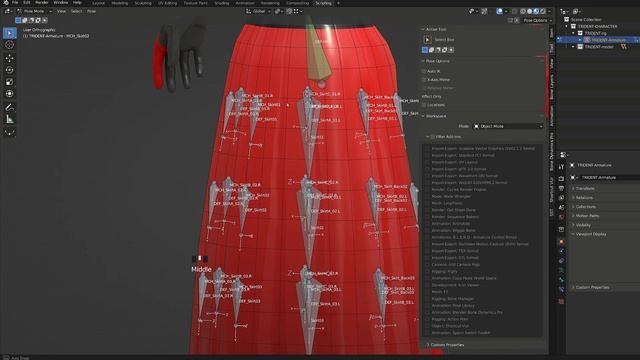Open the Object Mode workspace dropdown
The width and height of the screenshot is (640, 360).
(x=508, y=127)
